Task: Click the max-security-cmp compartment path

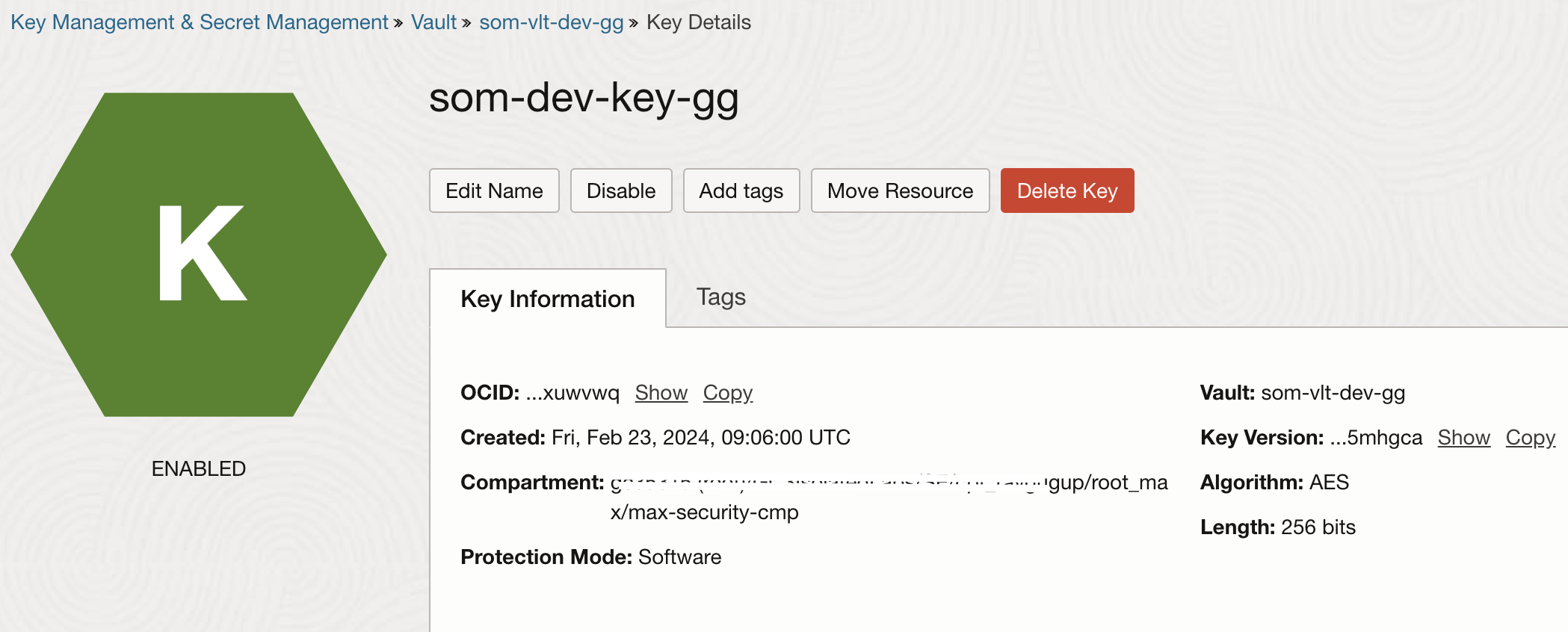Action: point(704,512)
